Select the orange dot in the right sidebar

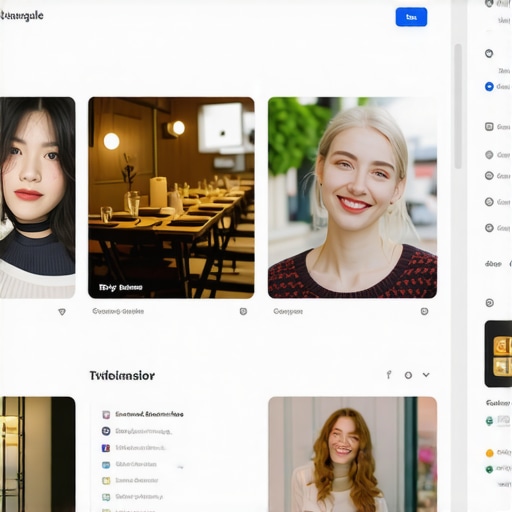click(x=489, y=453)
